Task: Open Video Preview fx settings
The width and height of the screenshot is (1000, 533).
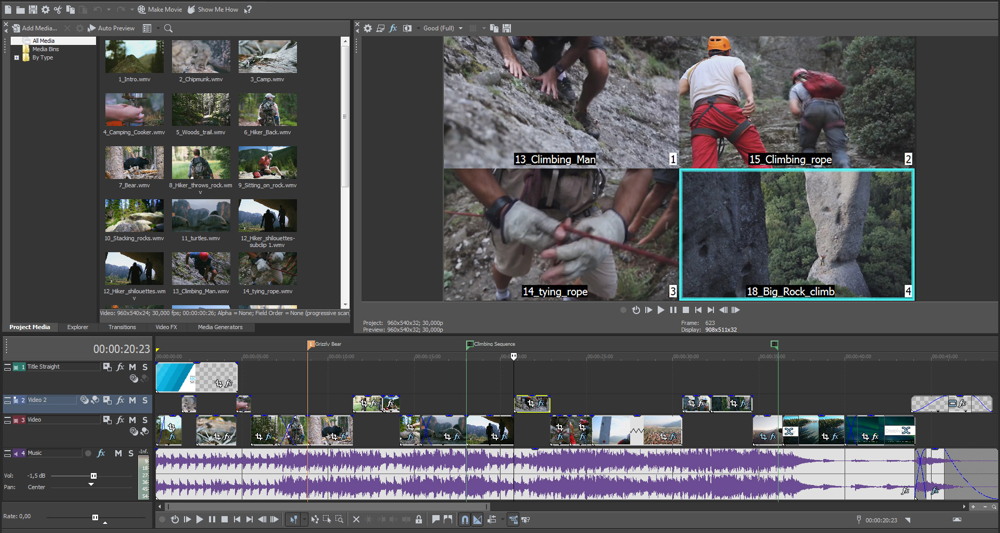Action: [393, 28]
